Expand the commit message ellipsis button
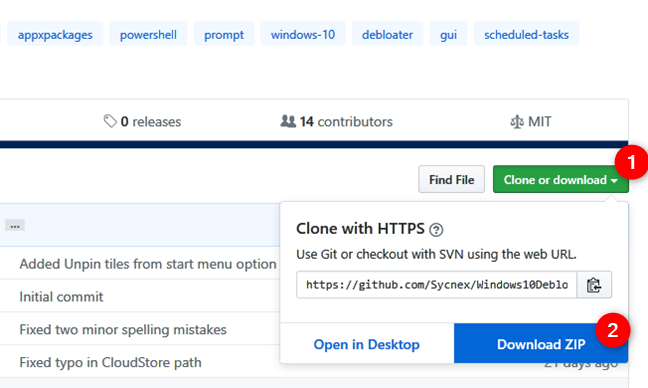The height and width of the screenshot is (388, 648). (15, 225)
